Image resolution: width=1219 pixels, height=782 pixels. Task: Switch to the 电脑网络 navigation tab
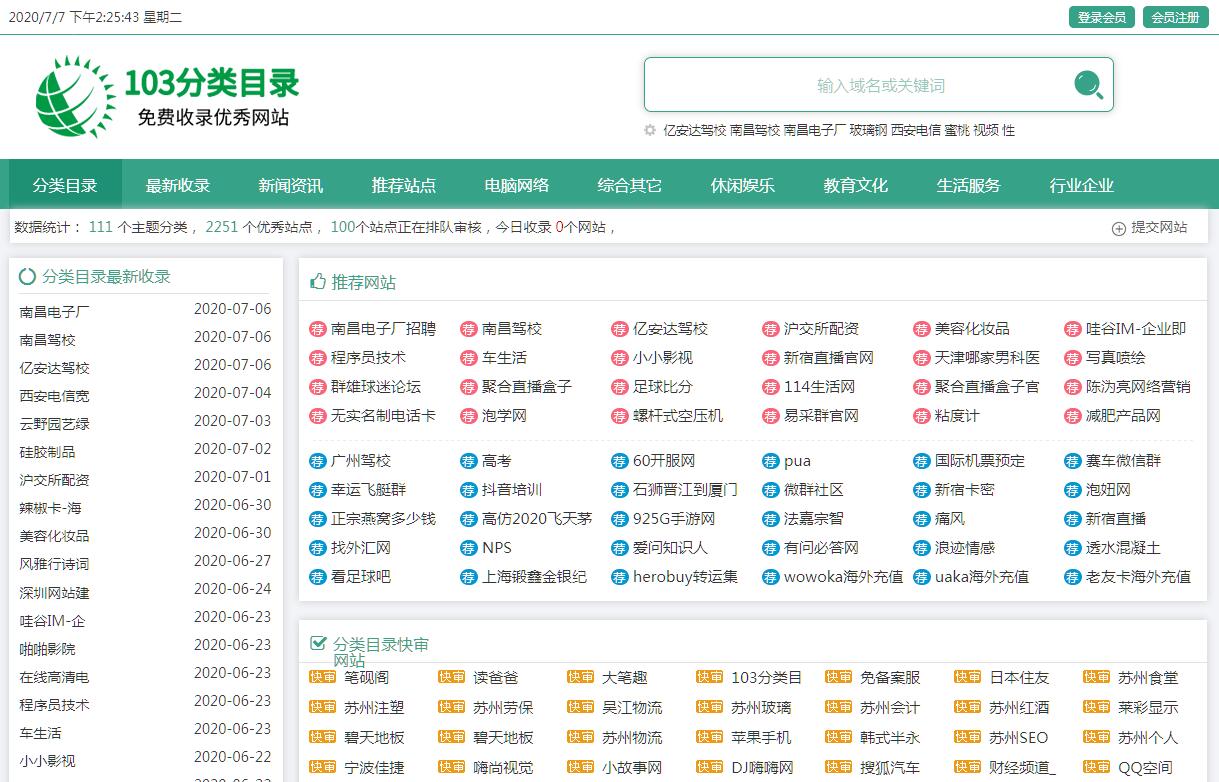(517, 185)
